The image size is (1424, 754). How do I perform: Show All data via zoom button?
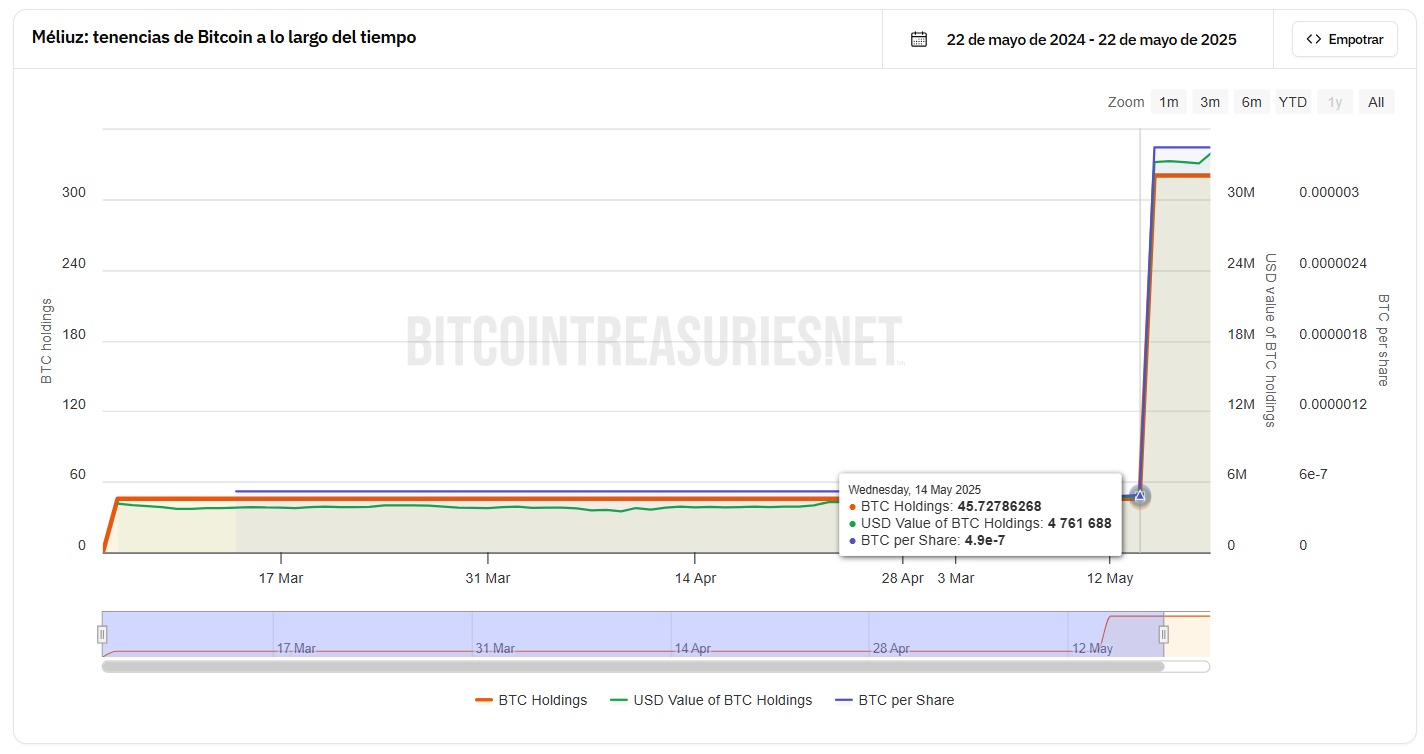click(1376, 102)
